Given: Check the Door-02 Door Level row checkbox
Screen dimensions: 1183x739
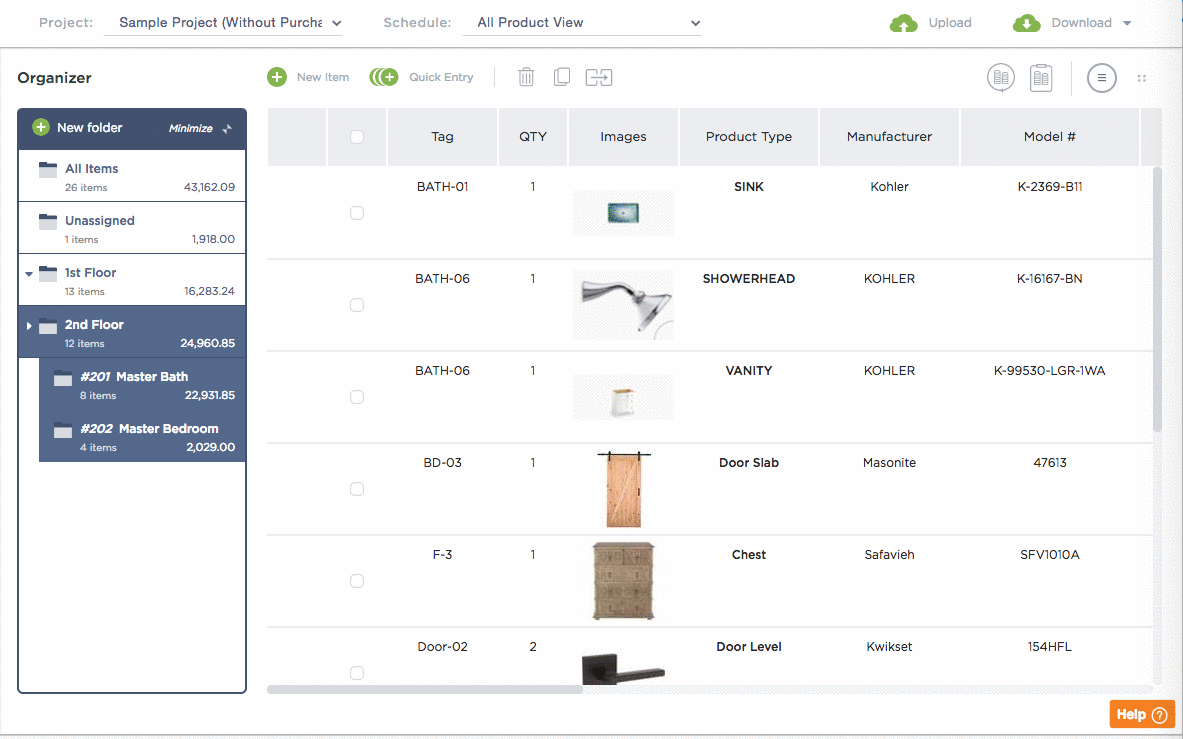Looking at the screenshot, I should click(357, 673).
